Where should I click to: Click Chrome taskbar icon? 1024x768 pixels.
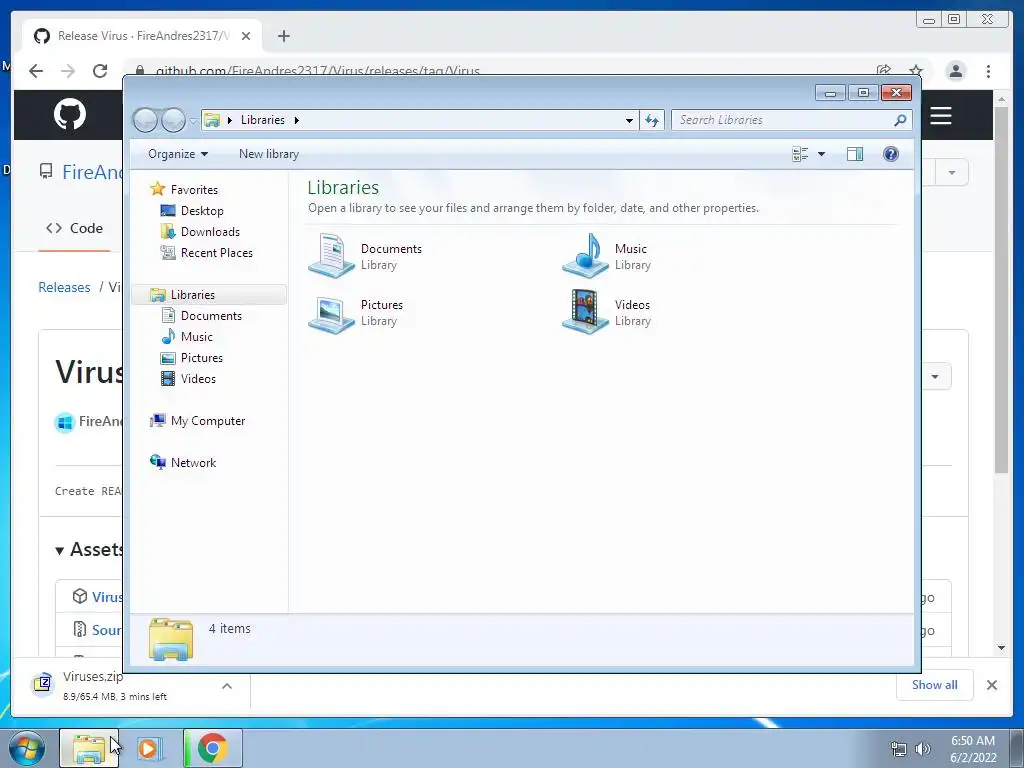click(x=213, y=748)
